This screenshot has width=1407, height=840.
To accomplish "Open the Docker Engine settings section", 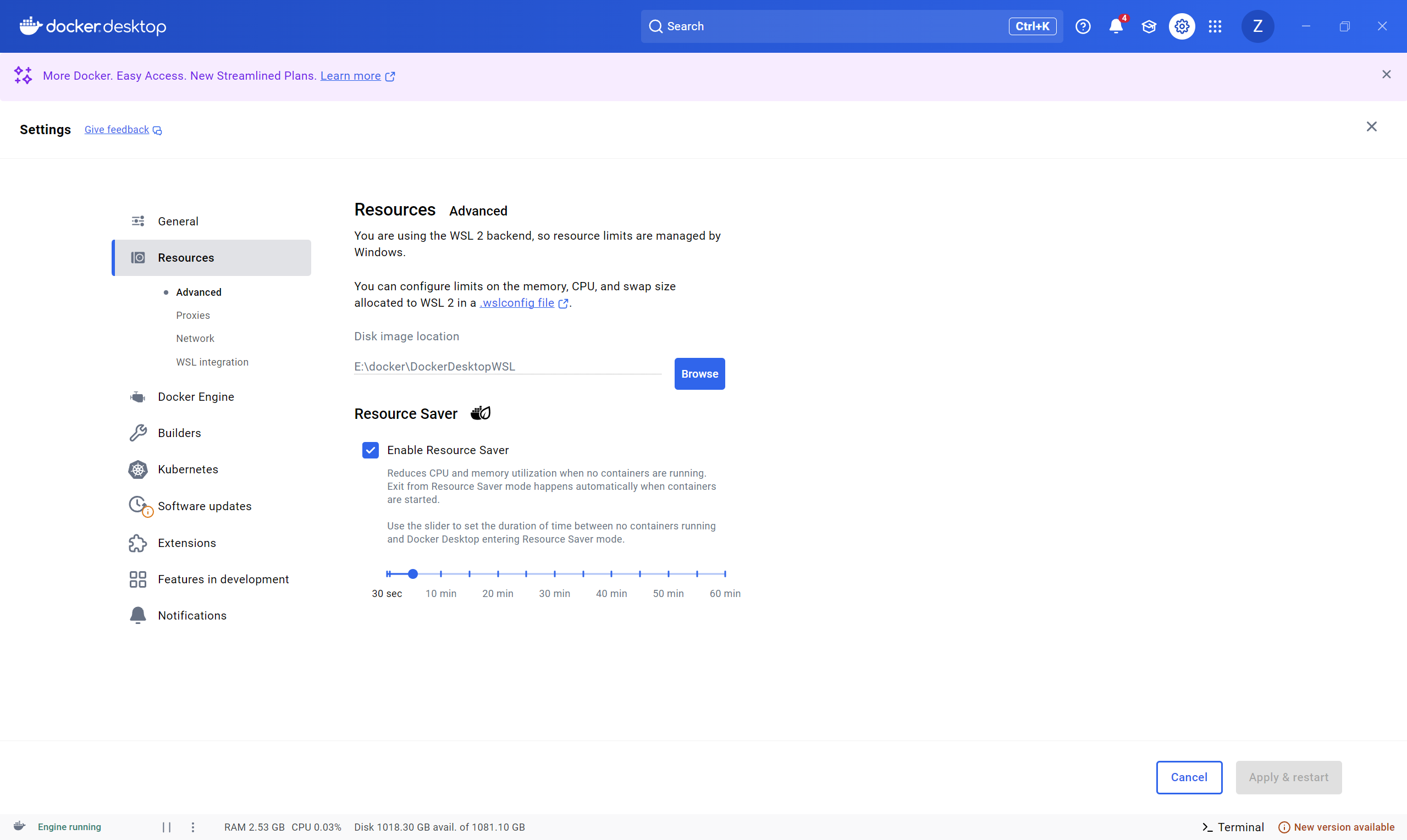I will pyautogui.click(x=196, y=397).
